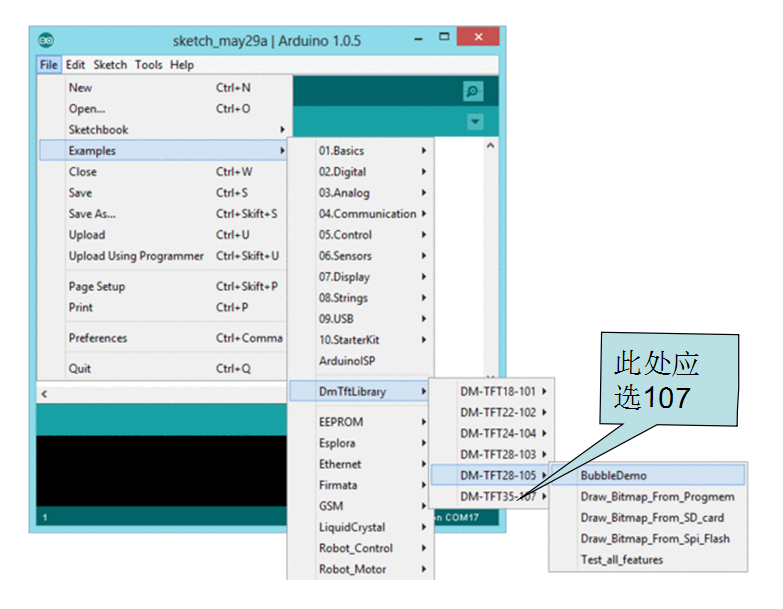Screen dimensions: 783x609
Task: Maximize the Arduino window
Action: (444, 37)
